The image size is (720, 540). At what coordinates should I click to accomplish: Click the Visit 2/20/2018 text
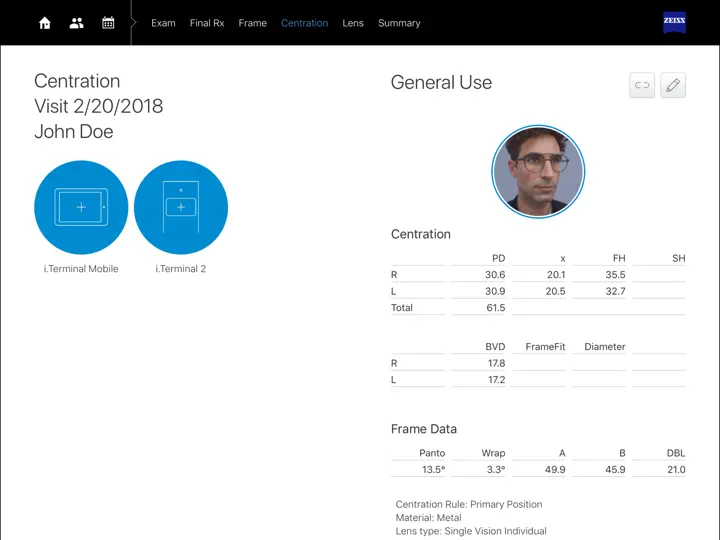pyautogui.click(x=99, y=106)
